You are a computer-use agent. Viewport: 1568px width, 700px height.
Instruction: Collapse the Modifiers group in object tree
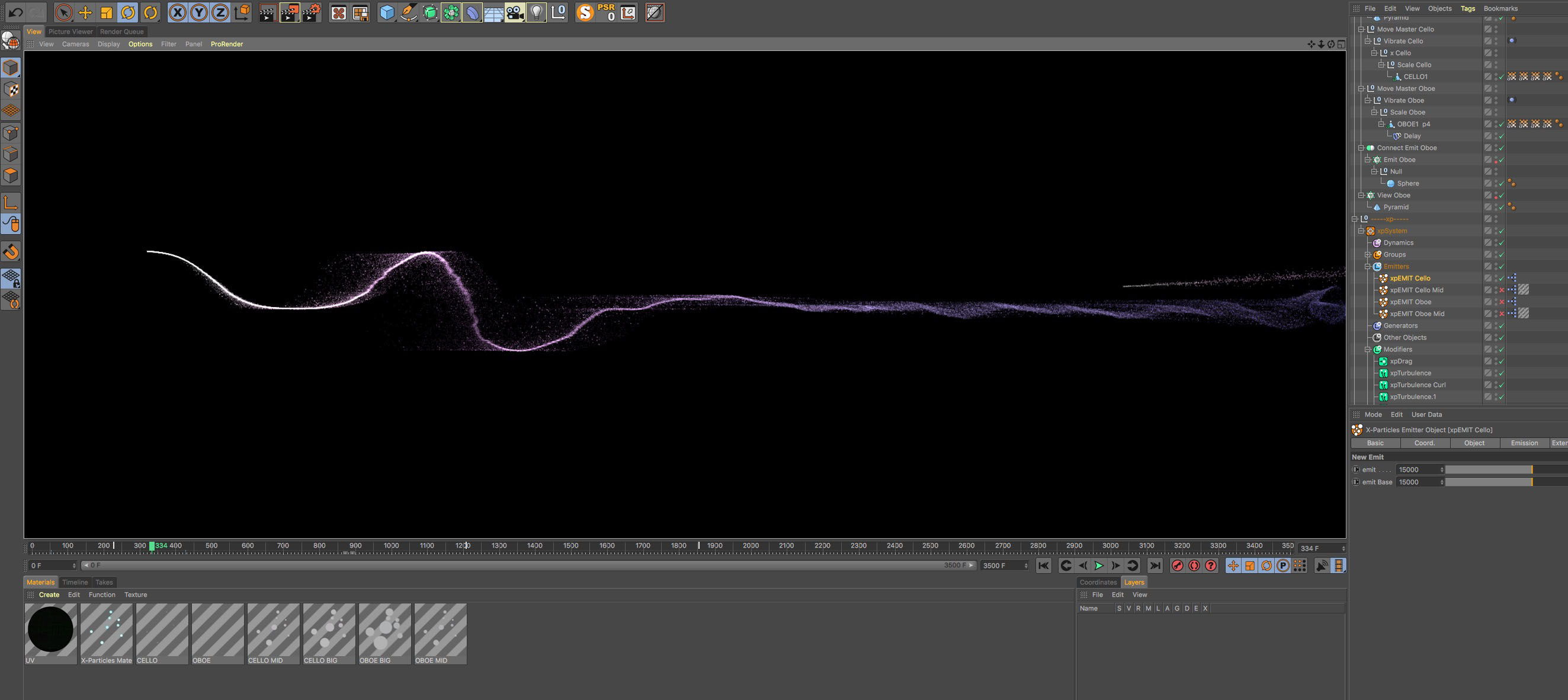[x=1368, y=350]
